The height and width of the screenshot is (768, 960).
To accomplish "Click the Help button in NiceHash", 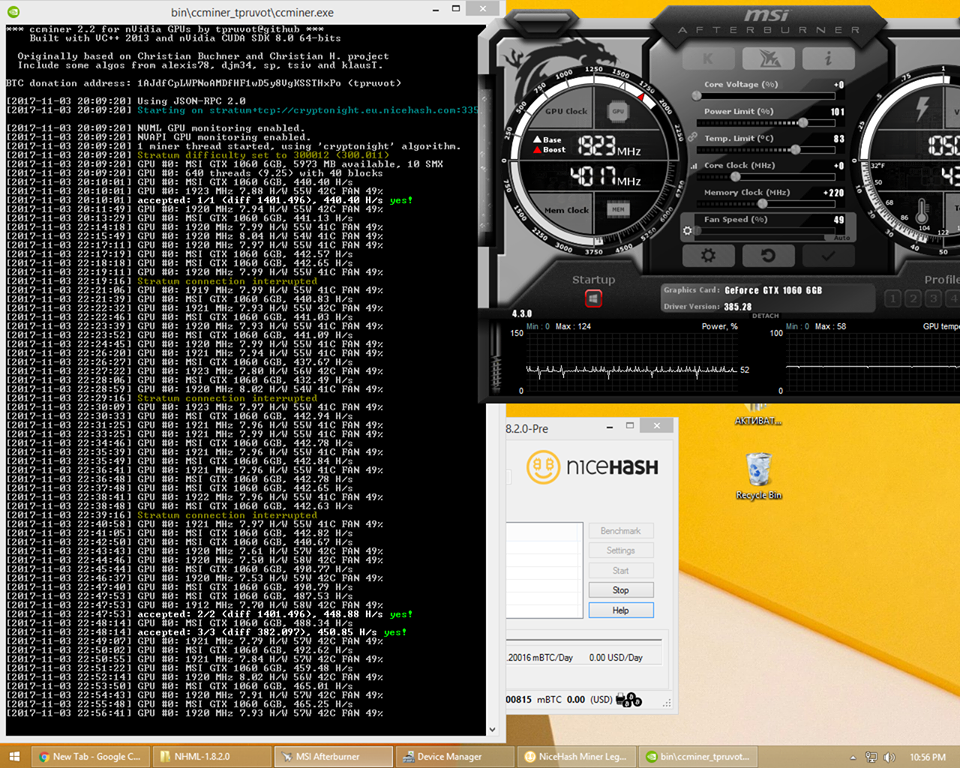I will (620, 610).
